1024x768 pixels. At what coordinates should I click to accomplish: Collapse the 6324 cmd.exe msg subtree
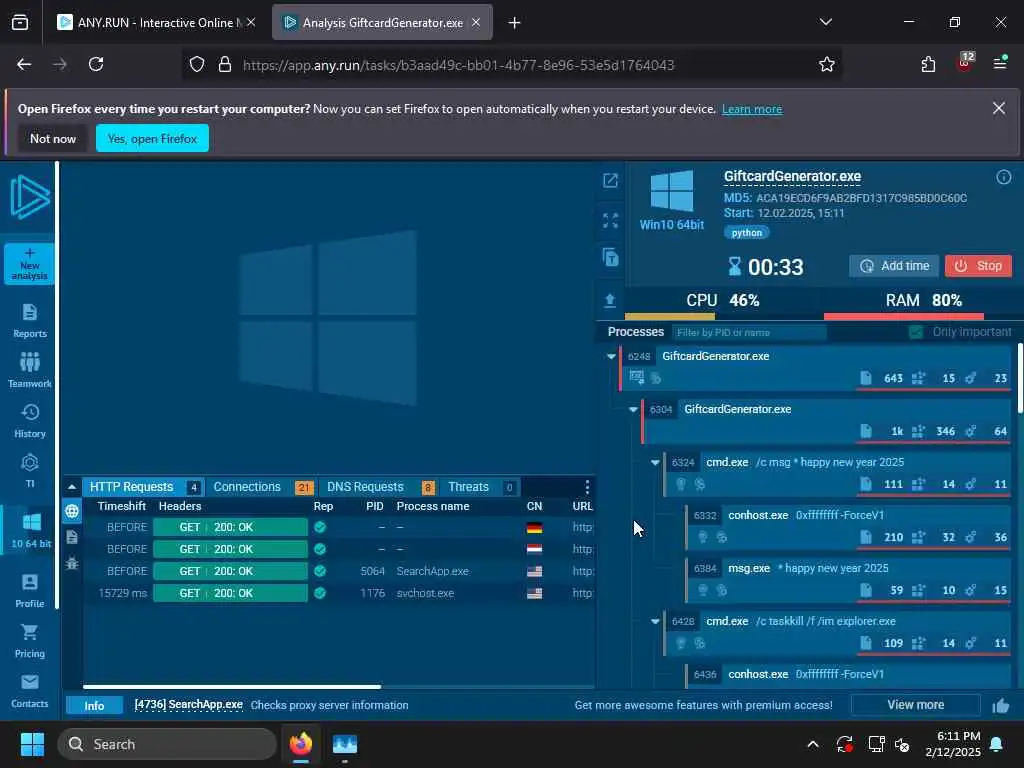[655, 462]
